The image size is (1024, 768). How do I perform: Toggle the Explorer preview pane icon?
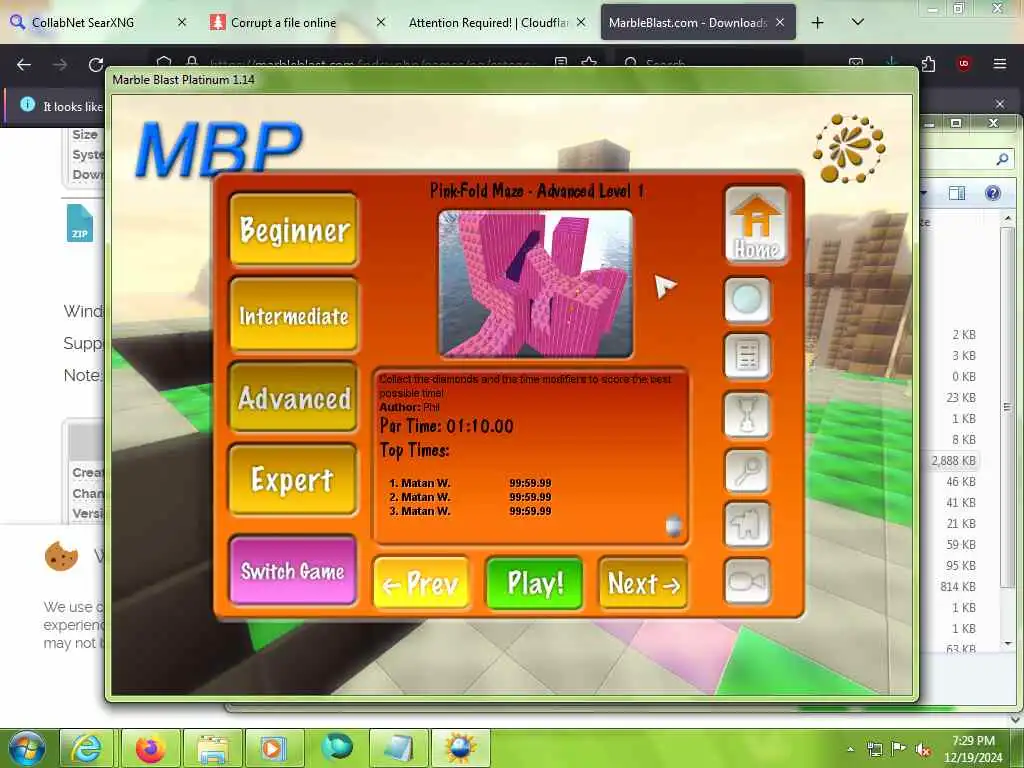pos(957,193)
